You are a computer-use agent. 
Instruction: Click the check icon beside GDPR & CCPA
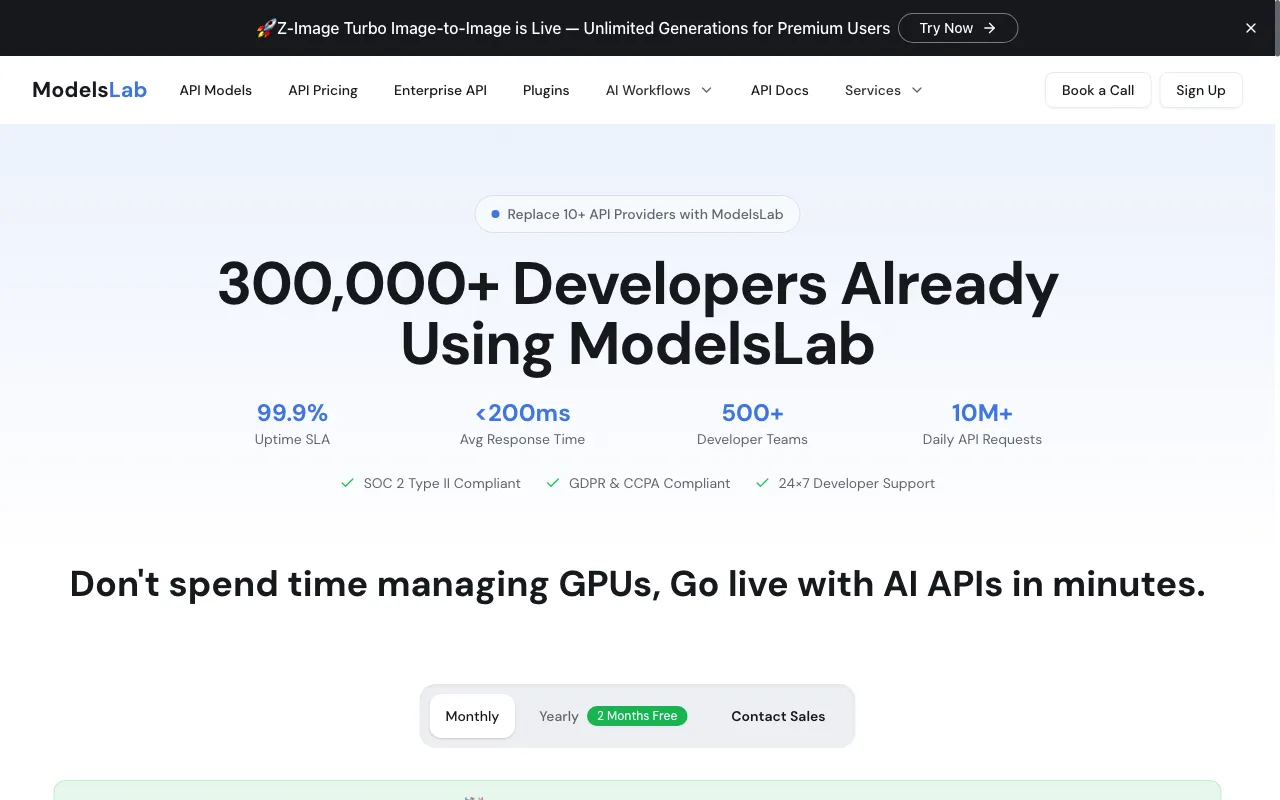pos(553,483)
